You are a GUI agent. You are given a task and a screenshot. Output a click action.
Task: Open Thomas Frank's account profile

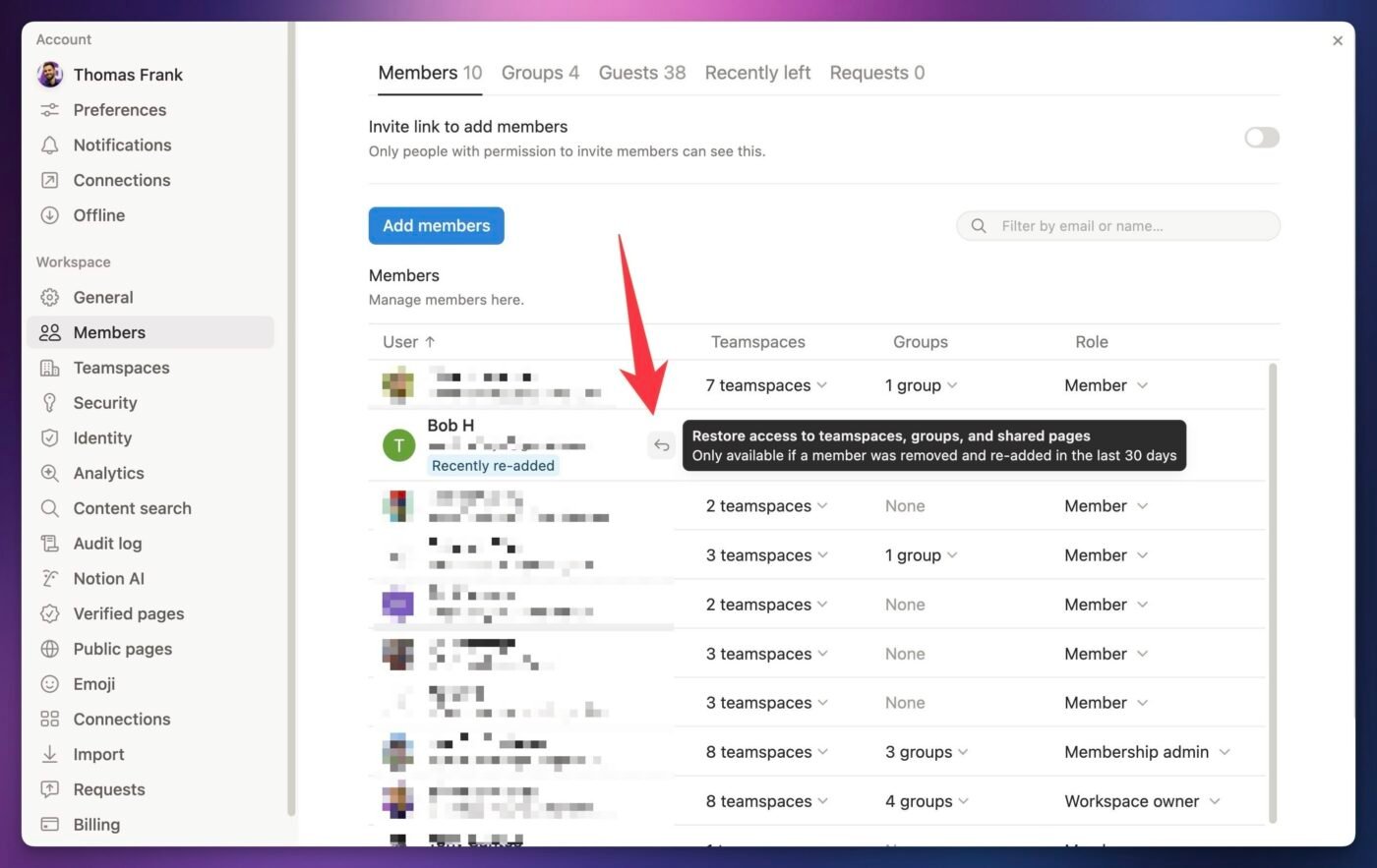[128, 74]
